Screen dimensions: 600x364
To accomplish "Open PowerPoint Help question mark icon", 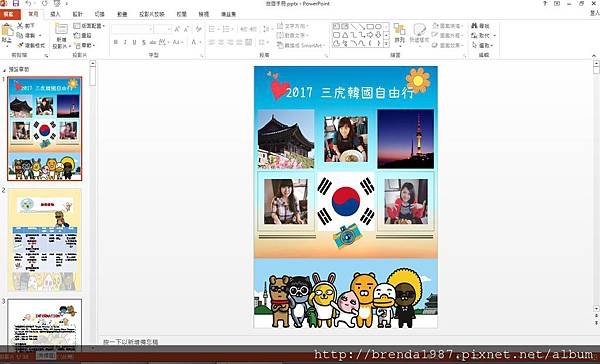I will (545, 3).
